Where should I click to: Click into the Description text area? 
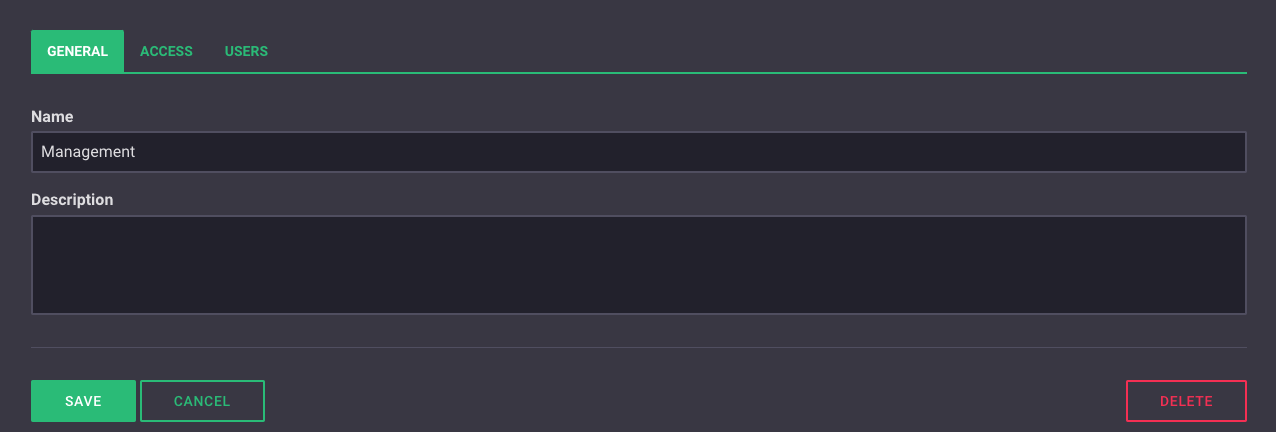(638, 265)
